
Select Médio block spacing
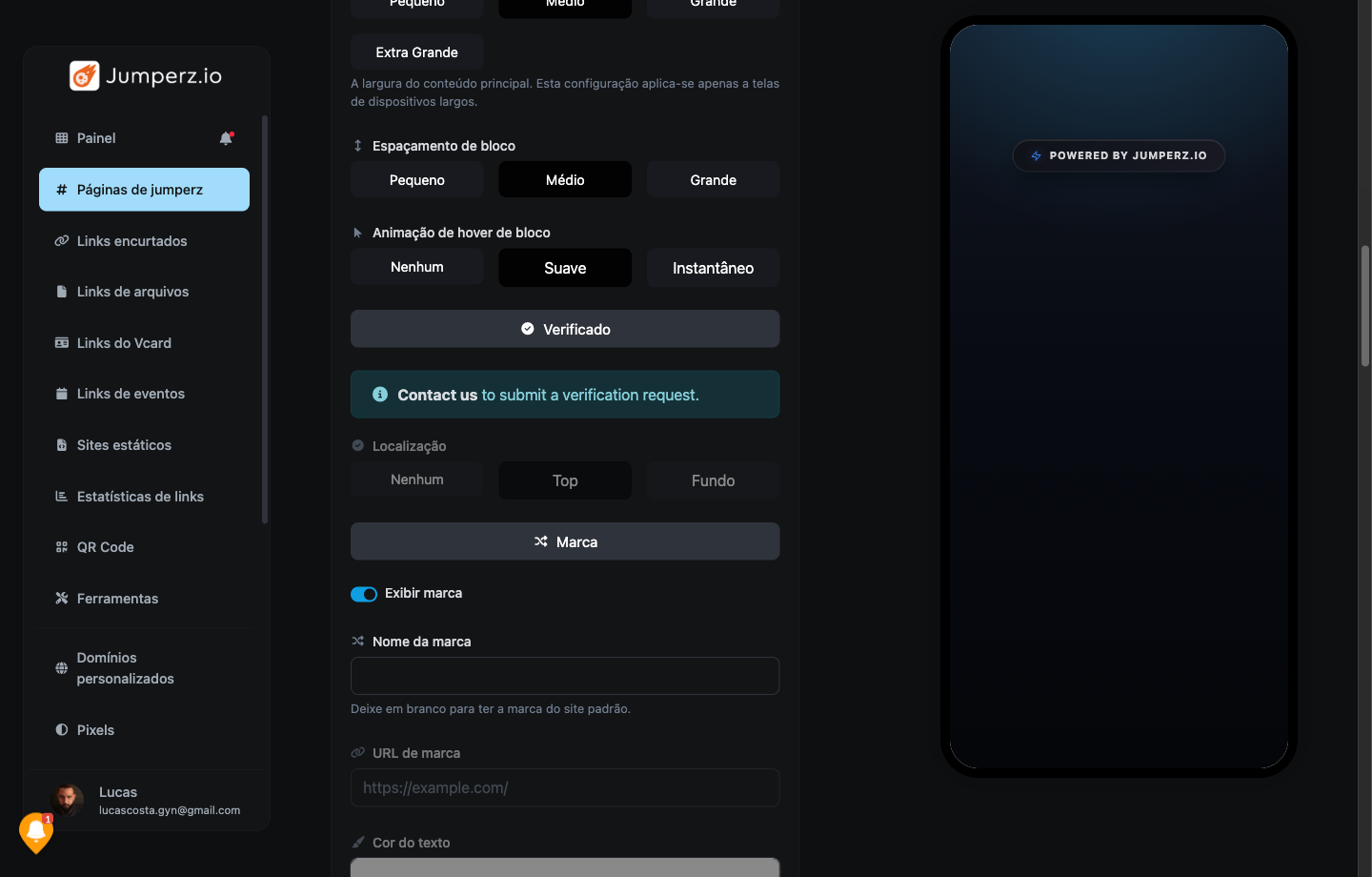click(x=565, y=180)
